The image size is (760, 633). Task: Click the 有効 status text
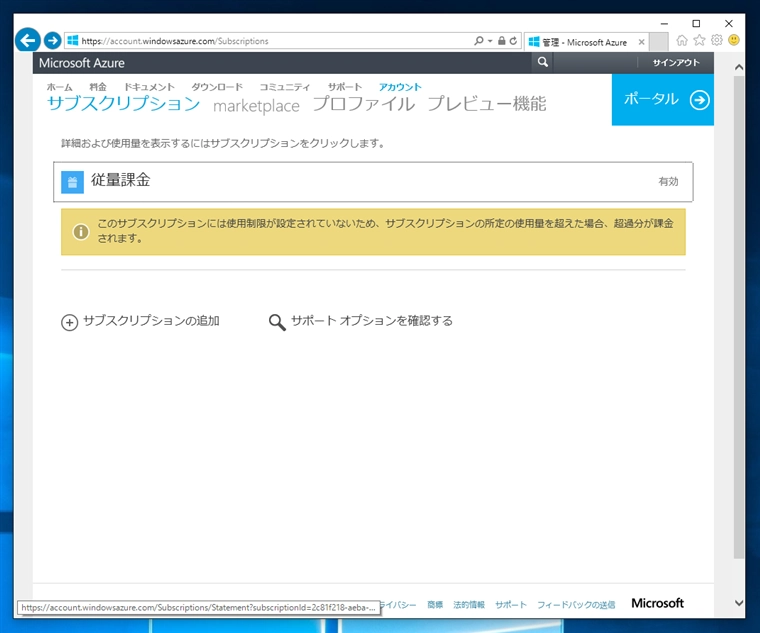click(x=668, y=181)
